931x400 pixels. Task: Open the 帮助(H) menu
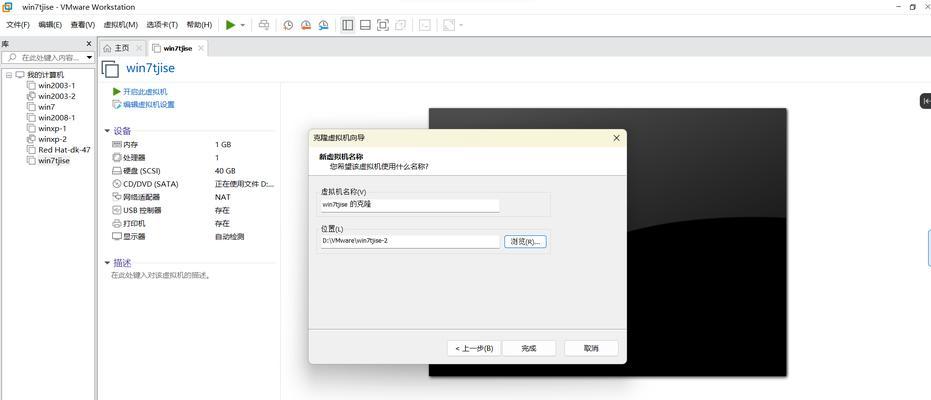(199, 25)
